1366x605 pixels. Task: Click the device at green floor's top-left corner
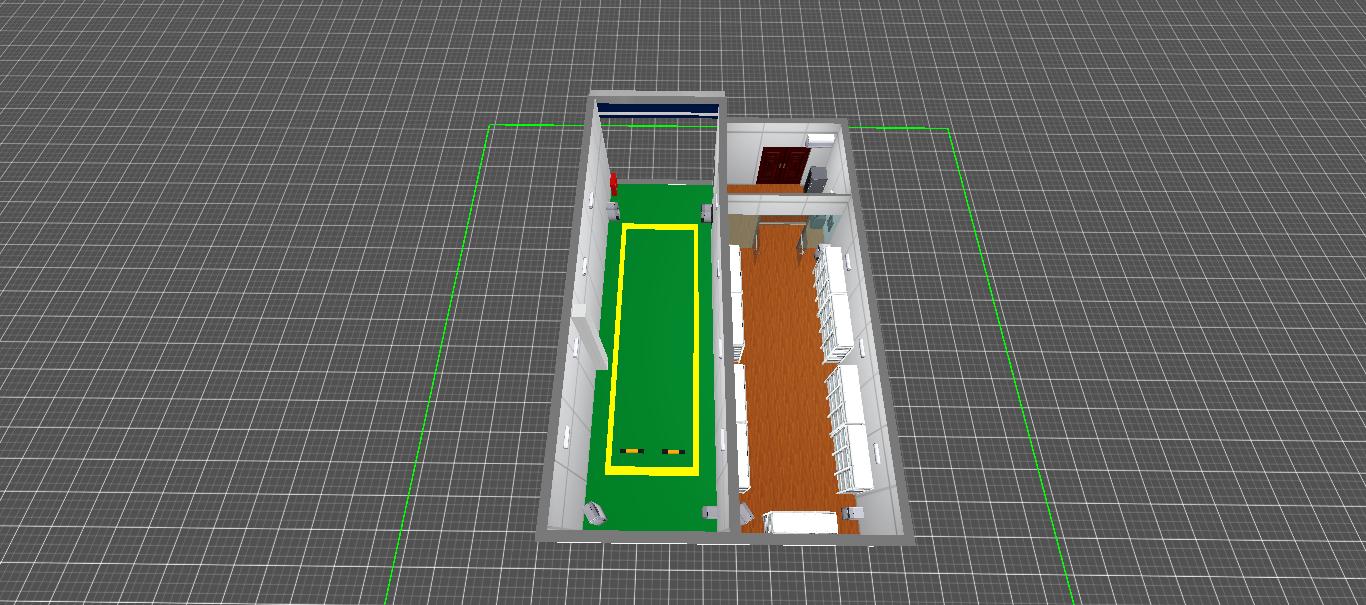(614, 210)
